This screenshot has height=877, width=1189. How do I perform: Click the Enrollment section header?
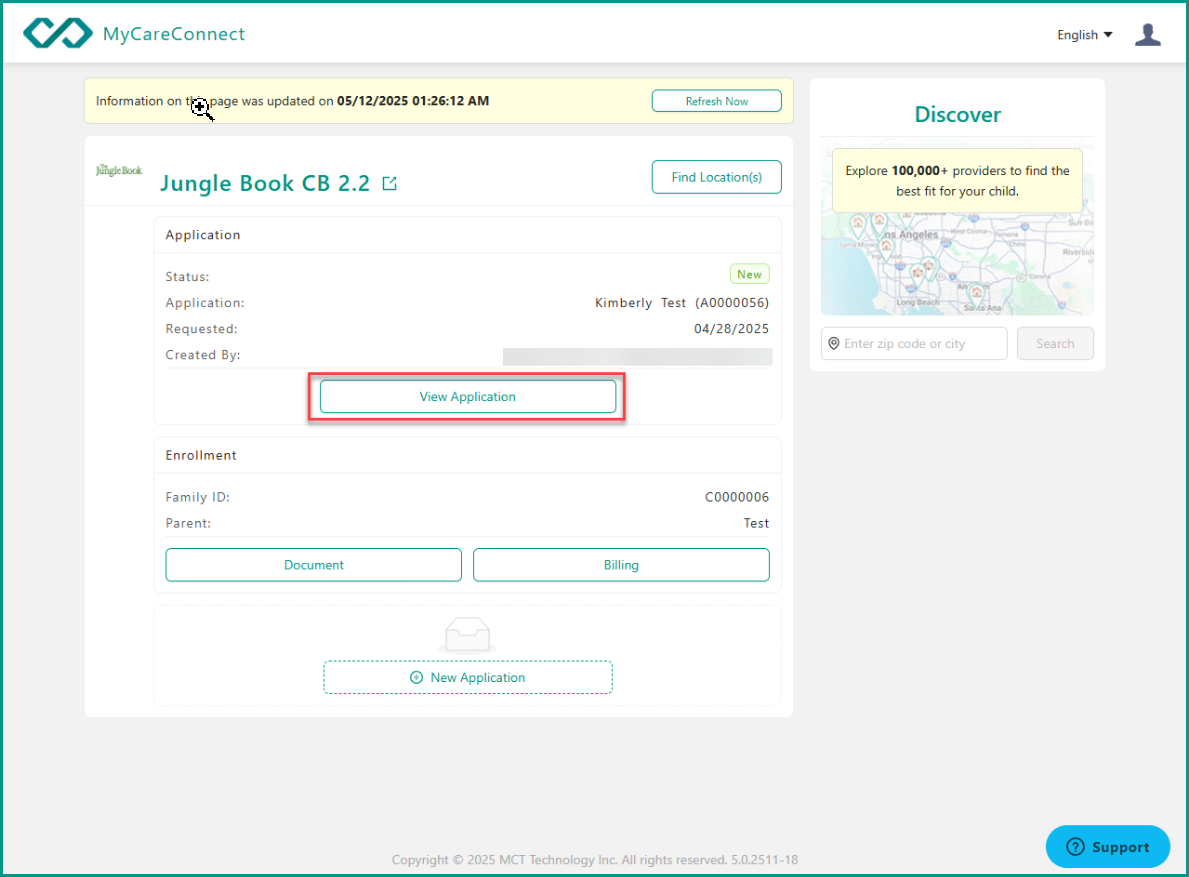tap(201, 456)
